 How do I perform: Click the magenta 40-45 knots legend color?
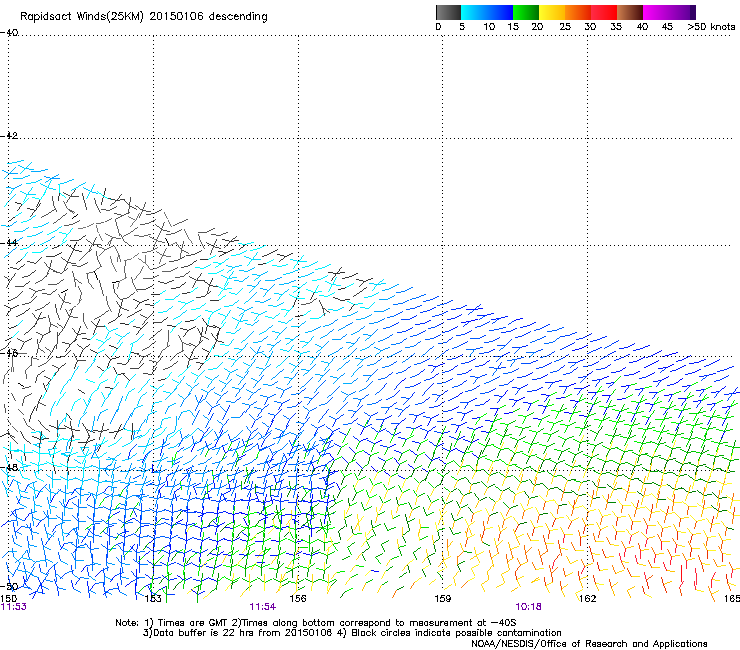point(656,12)
